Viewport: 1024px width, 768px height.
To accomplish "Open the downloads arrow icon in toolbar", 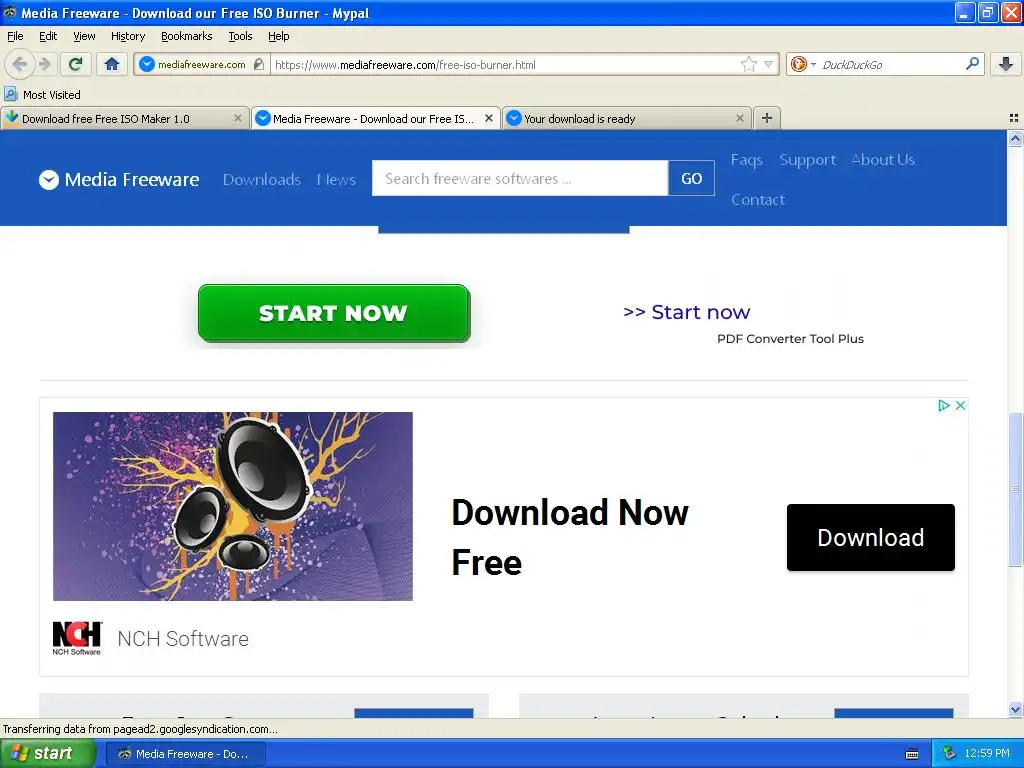I will click(x=1006, y=64).
